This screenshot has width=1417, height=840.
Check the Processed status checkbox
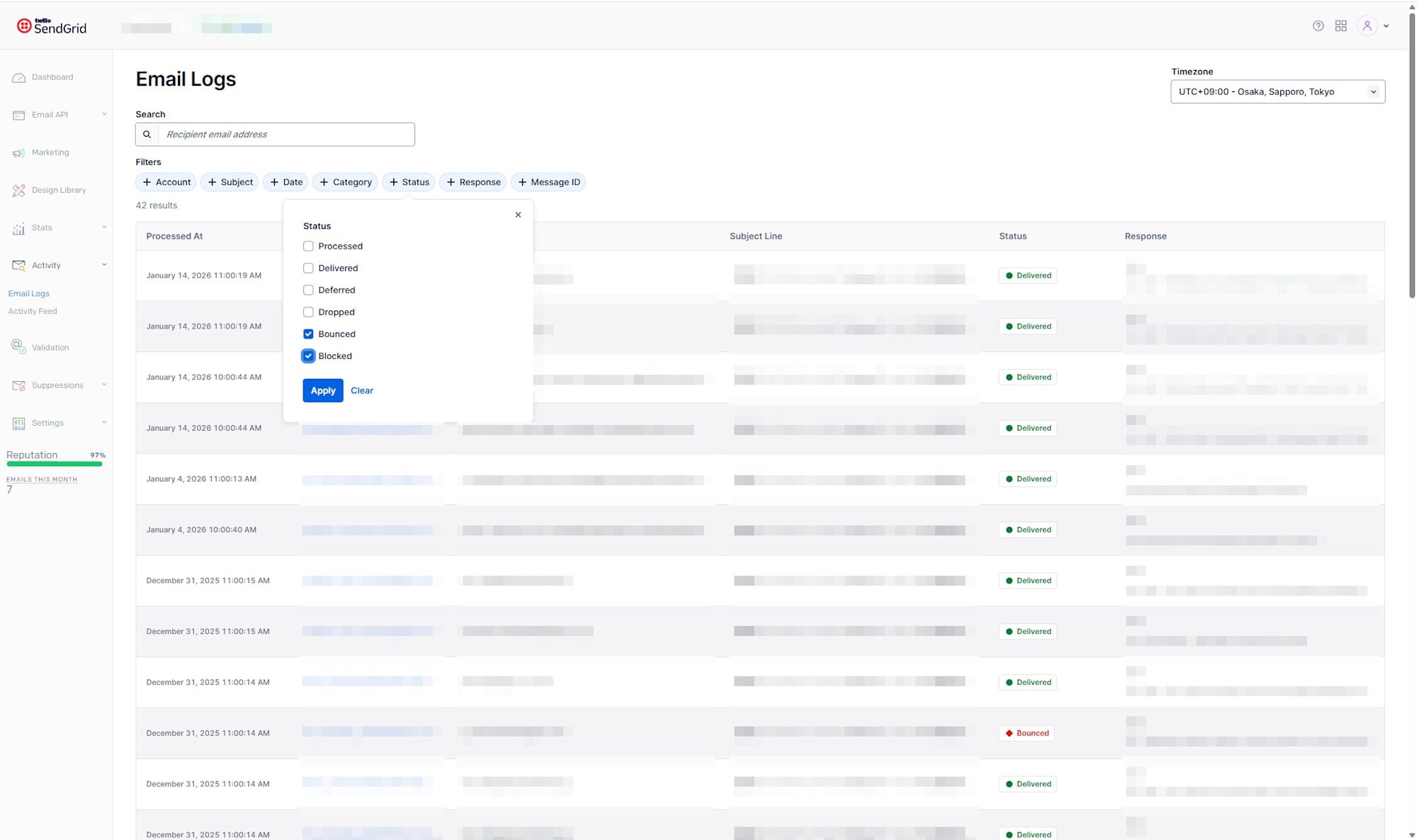point(308,246)
